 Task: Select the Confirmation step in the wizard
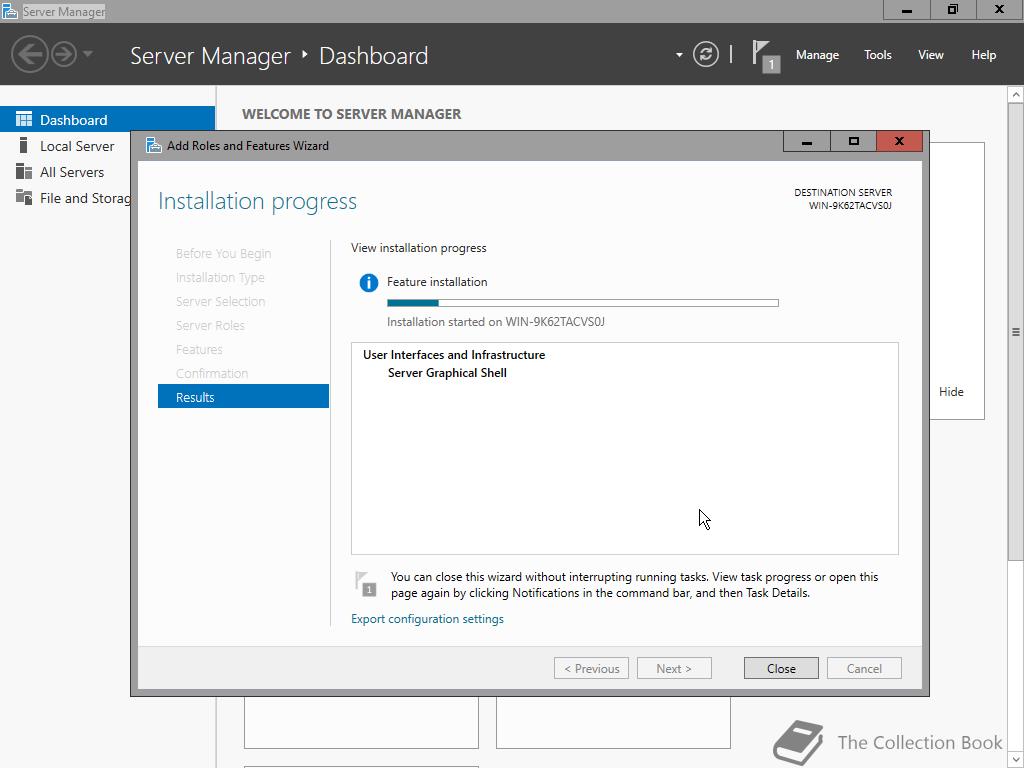point(212,374)
